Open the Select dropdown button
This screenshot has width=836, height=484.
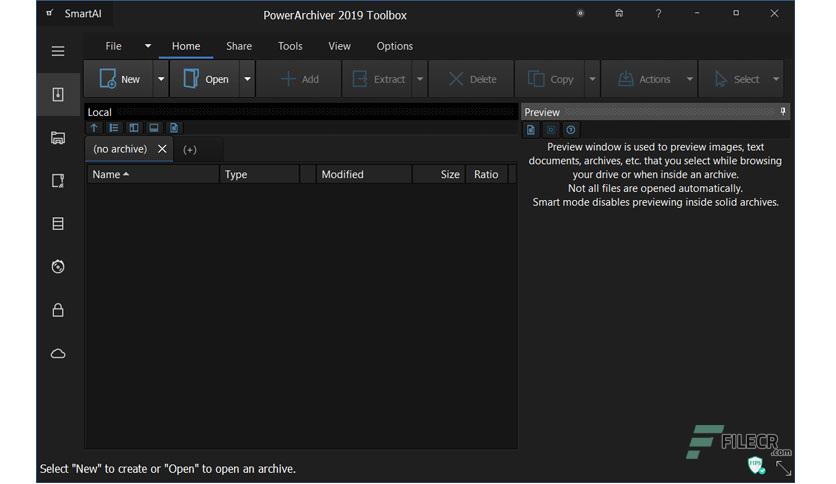click(x=741, y=79)
